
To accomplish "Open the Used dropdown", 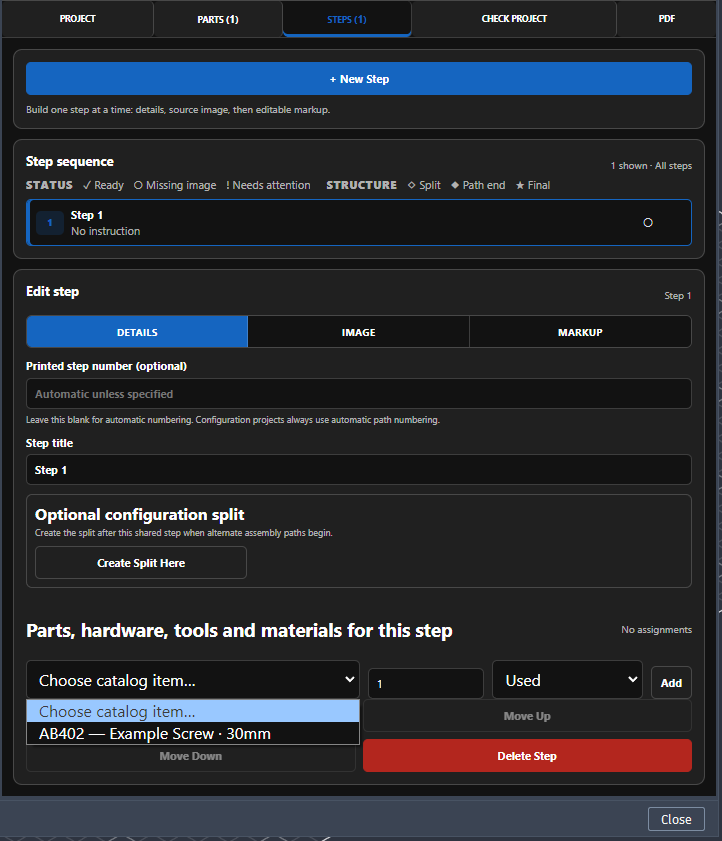I will click(568, 680).
